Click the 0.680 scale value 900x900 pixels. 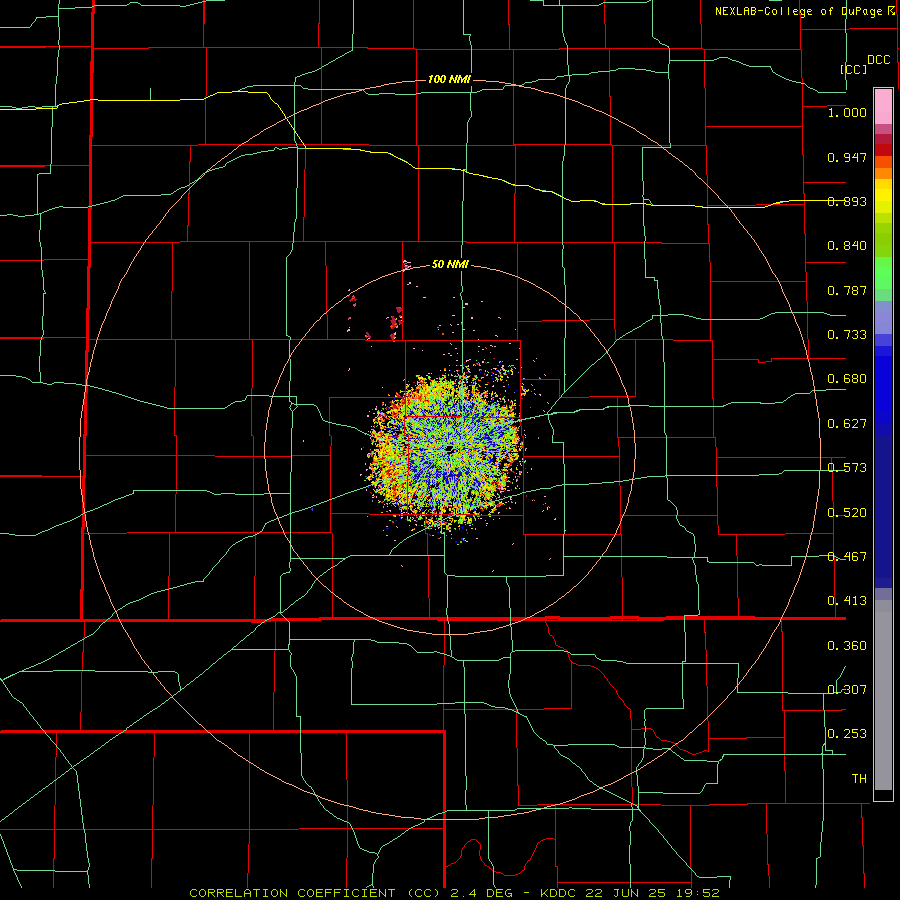tap(847, 379)
